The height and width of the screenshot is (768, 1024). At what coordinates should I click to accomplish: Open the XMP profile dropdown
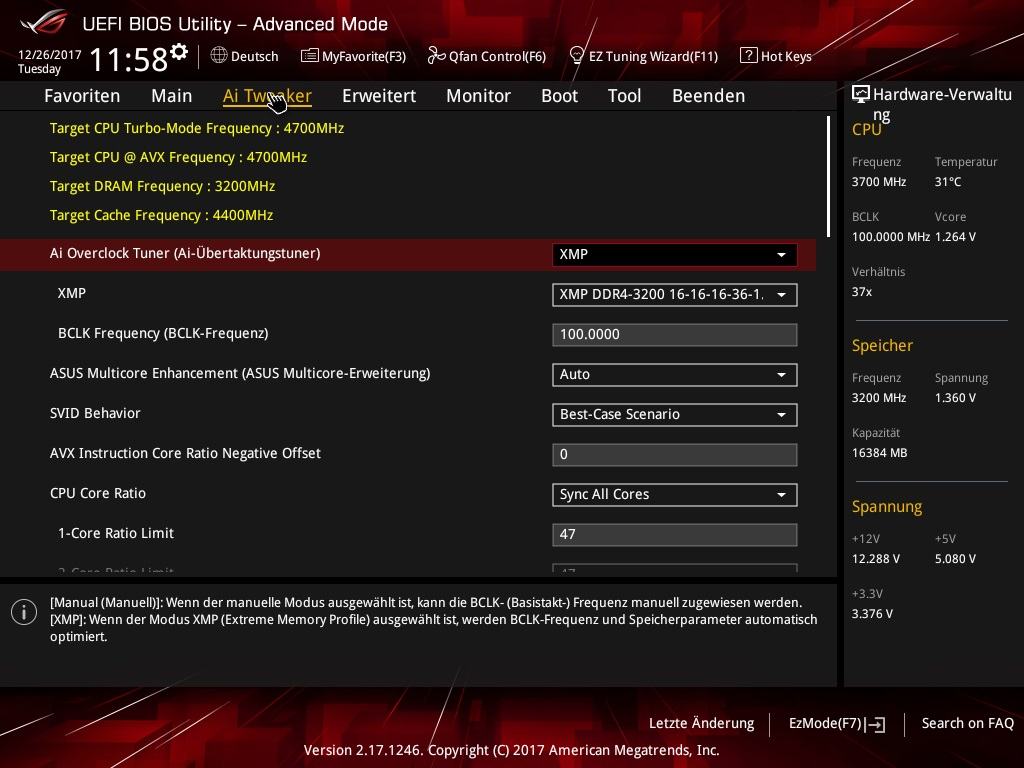pyautogui.click(x=675, y=295)
